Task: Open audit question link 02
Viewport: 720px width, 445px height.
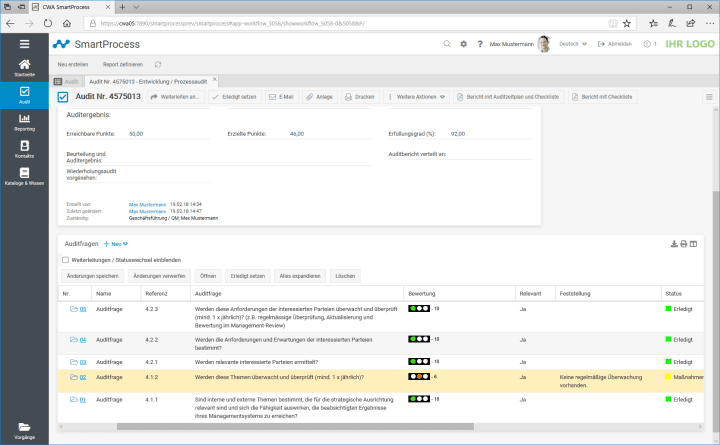Action: point(83,377)
